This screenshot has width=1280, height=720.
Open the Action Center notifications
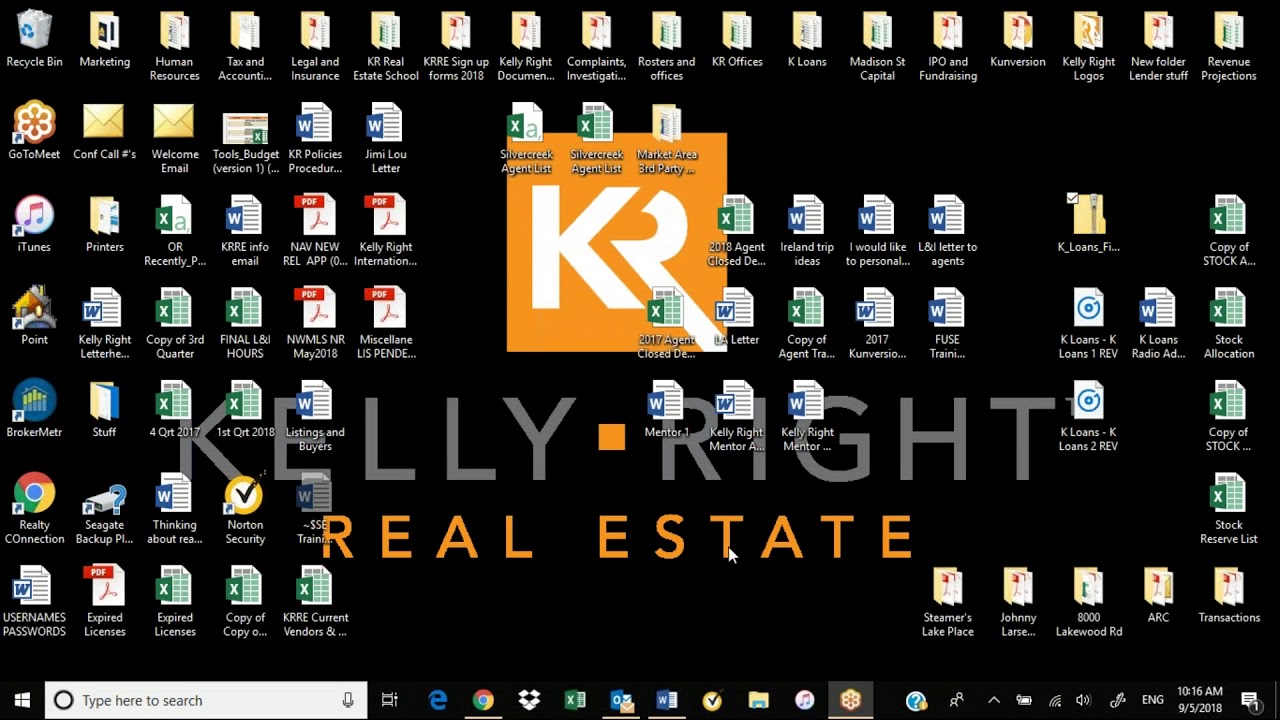(1250, 700)
